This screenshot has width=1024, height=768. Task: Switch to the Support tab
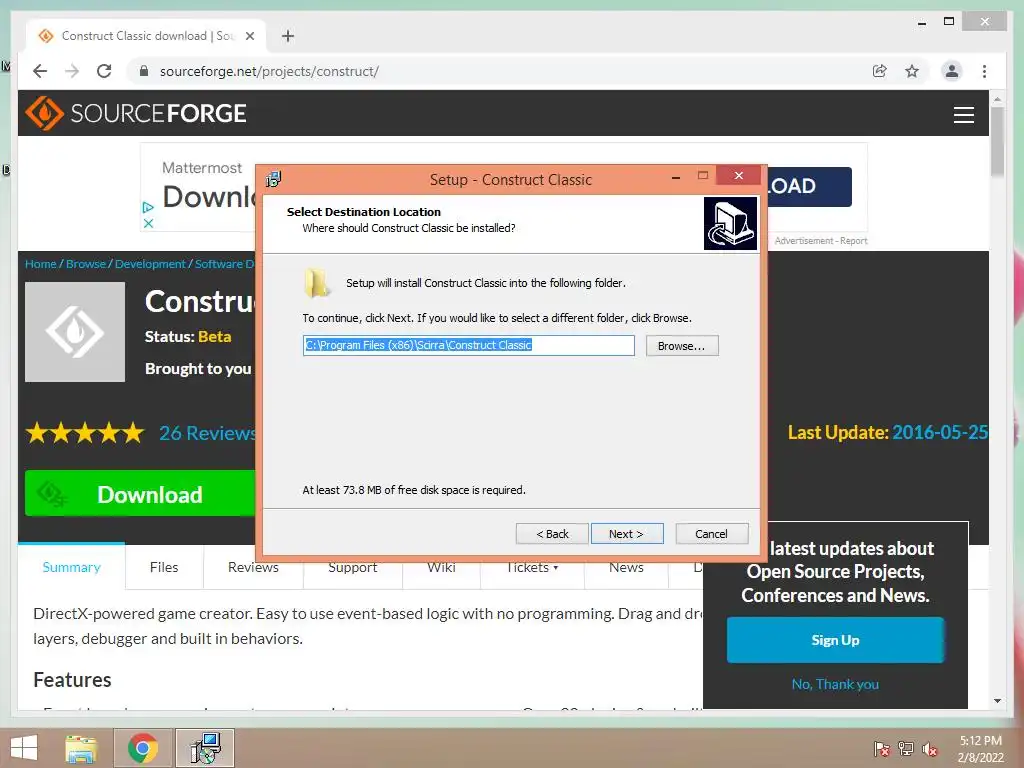point(353,567)
